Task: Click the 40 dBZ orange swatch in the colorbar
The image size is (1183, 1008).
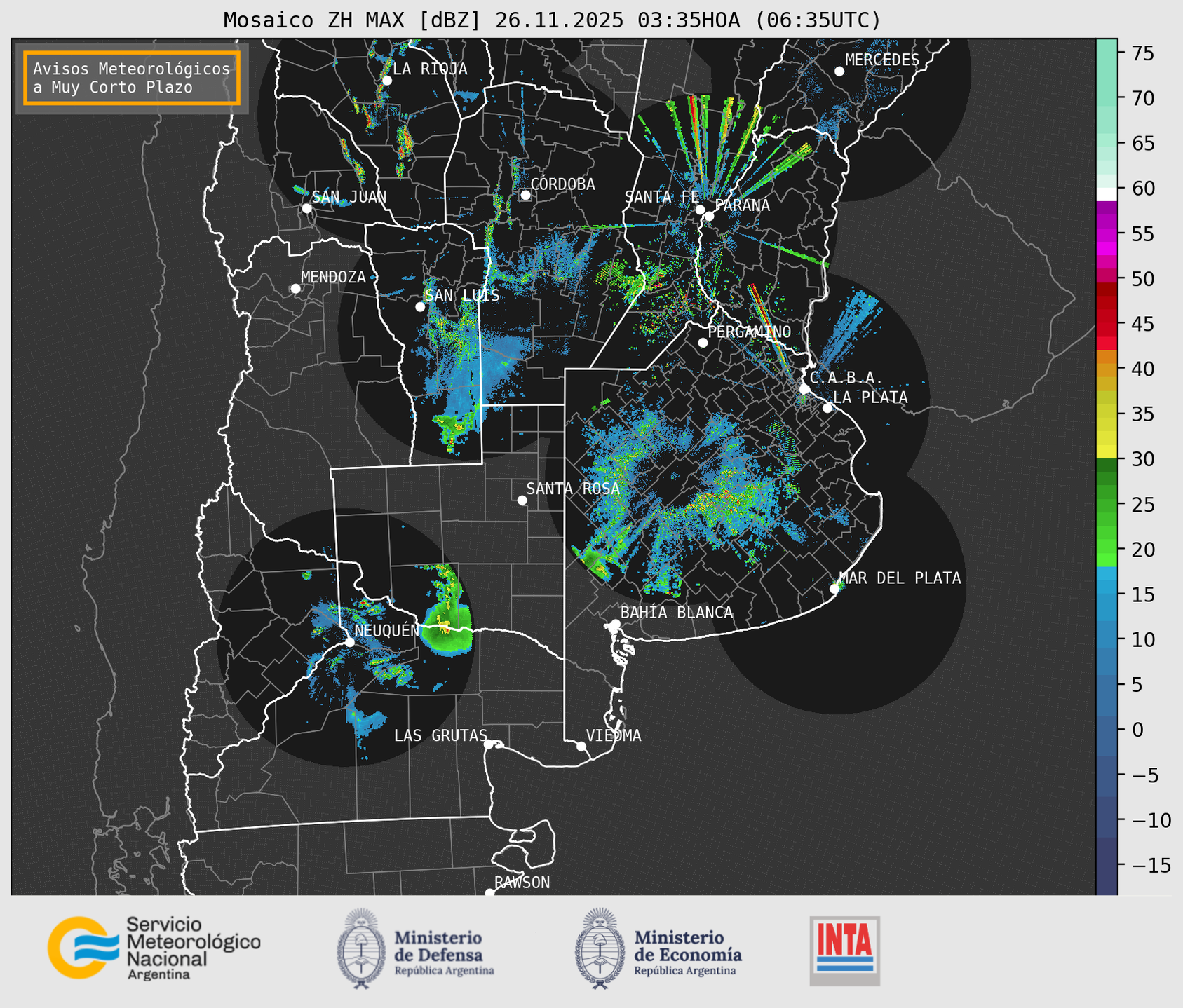Action: (1107, 370)
